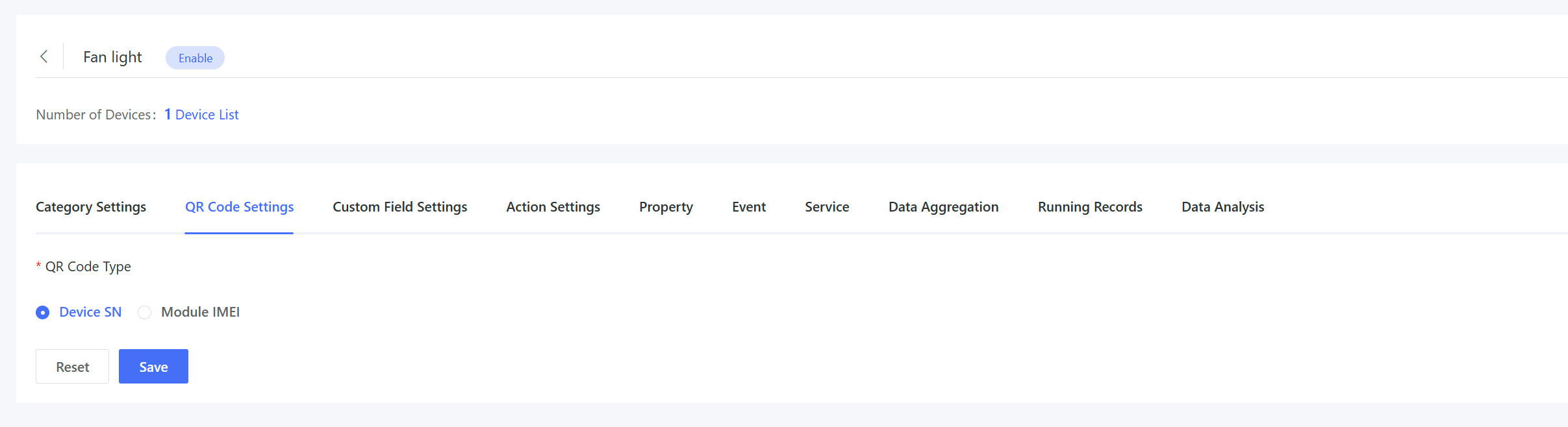
Task: Switch to the Property tab
Action: (x=666, y=207)
